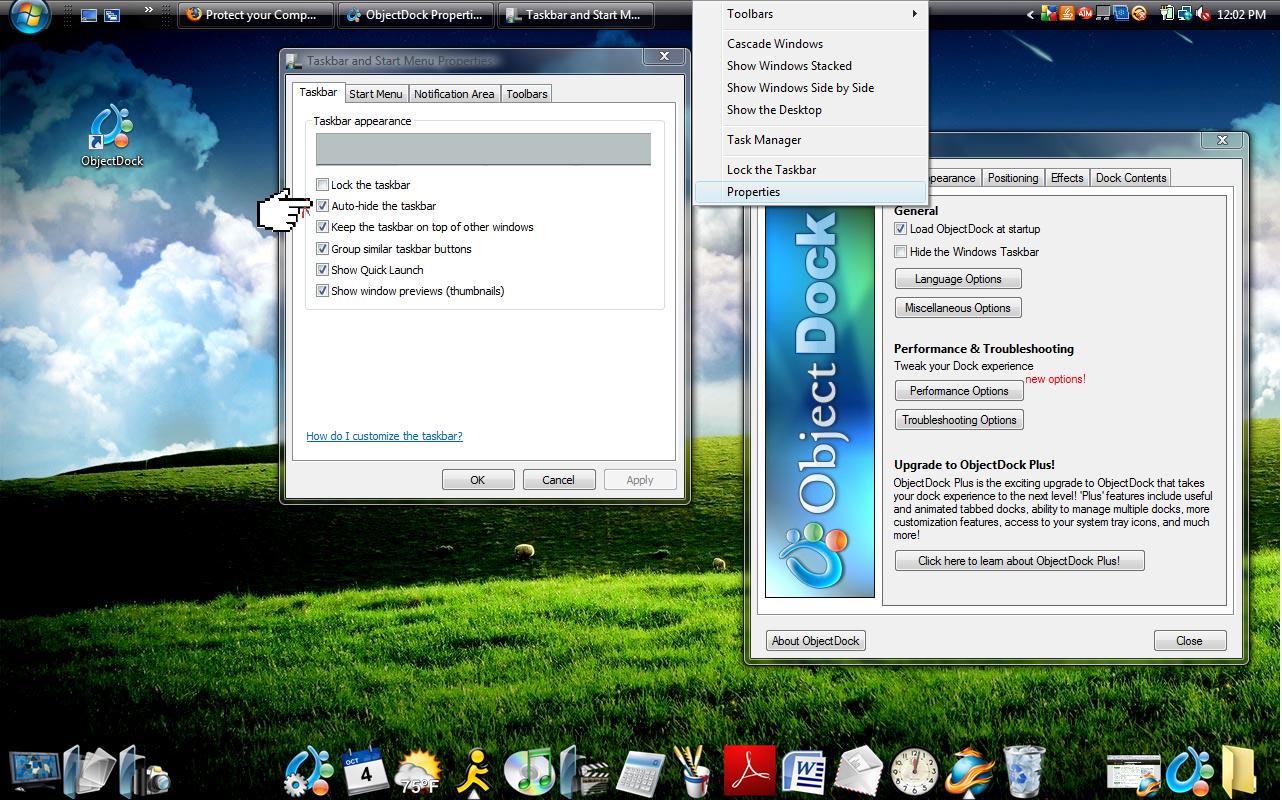Open the weather docklet showing 75°F
Screen dimensions: 1282x800
point(419,772)
